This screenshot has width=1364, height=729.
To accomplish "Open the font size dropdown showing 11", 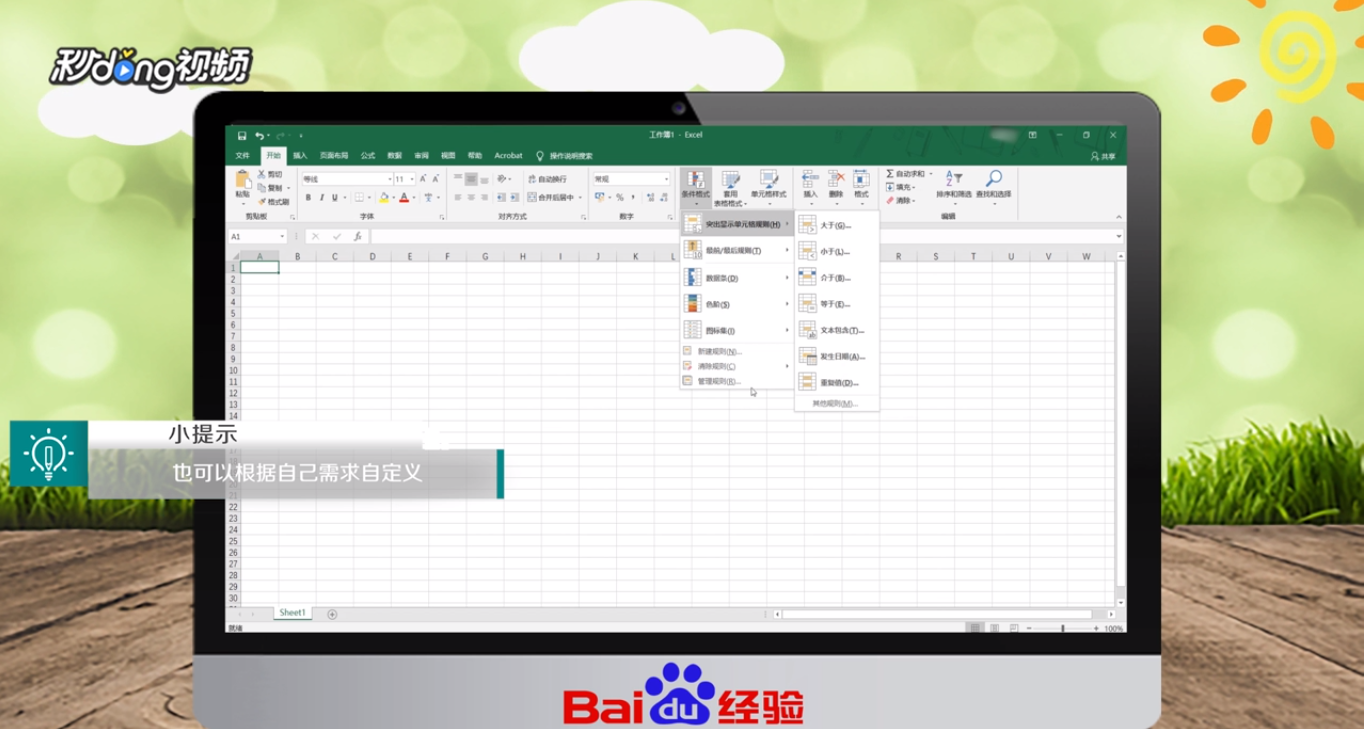I will point(412,179).
